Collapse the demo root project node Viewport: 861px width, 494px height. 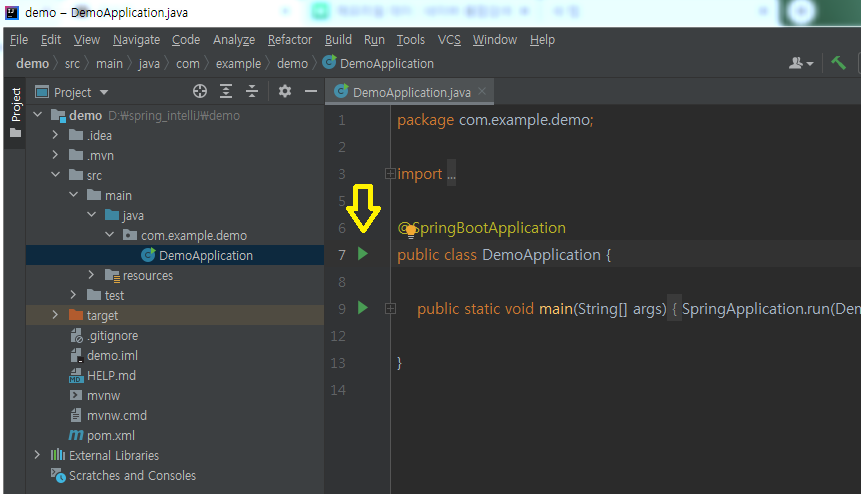(x=37, y=115)
